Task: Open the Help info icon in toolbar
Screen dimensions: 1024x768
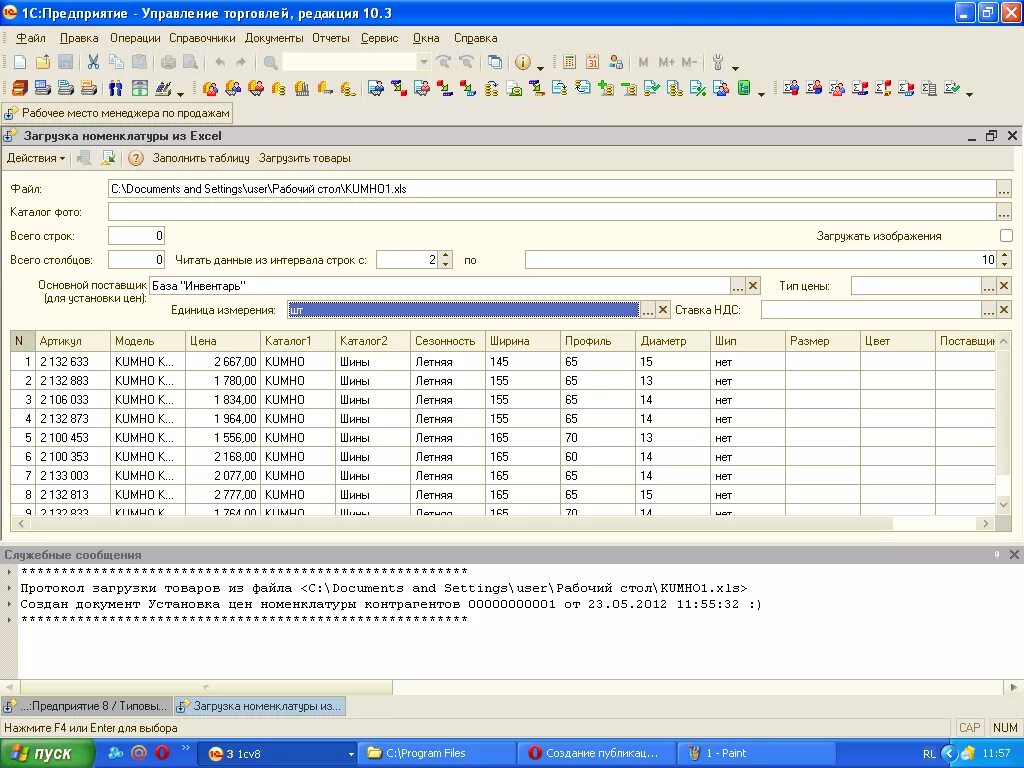Action: (522, 62)
